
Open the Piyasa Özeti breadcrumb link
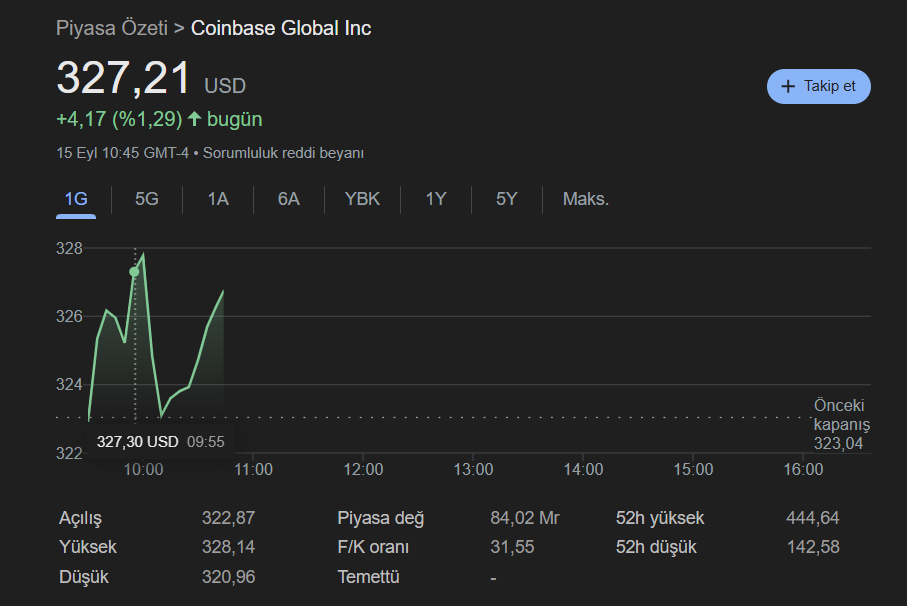click(111, 28)
